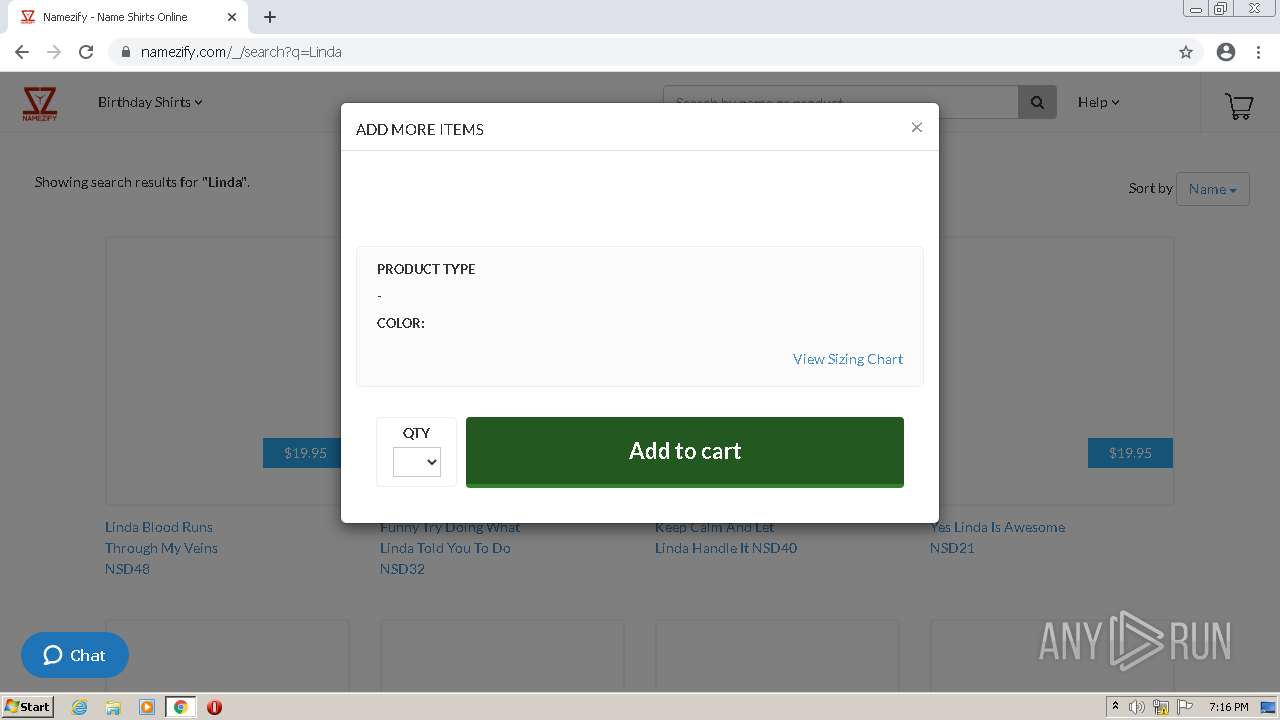Open the volume speaker tray icon

pyautogui.click(x=1137, y=707)
